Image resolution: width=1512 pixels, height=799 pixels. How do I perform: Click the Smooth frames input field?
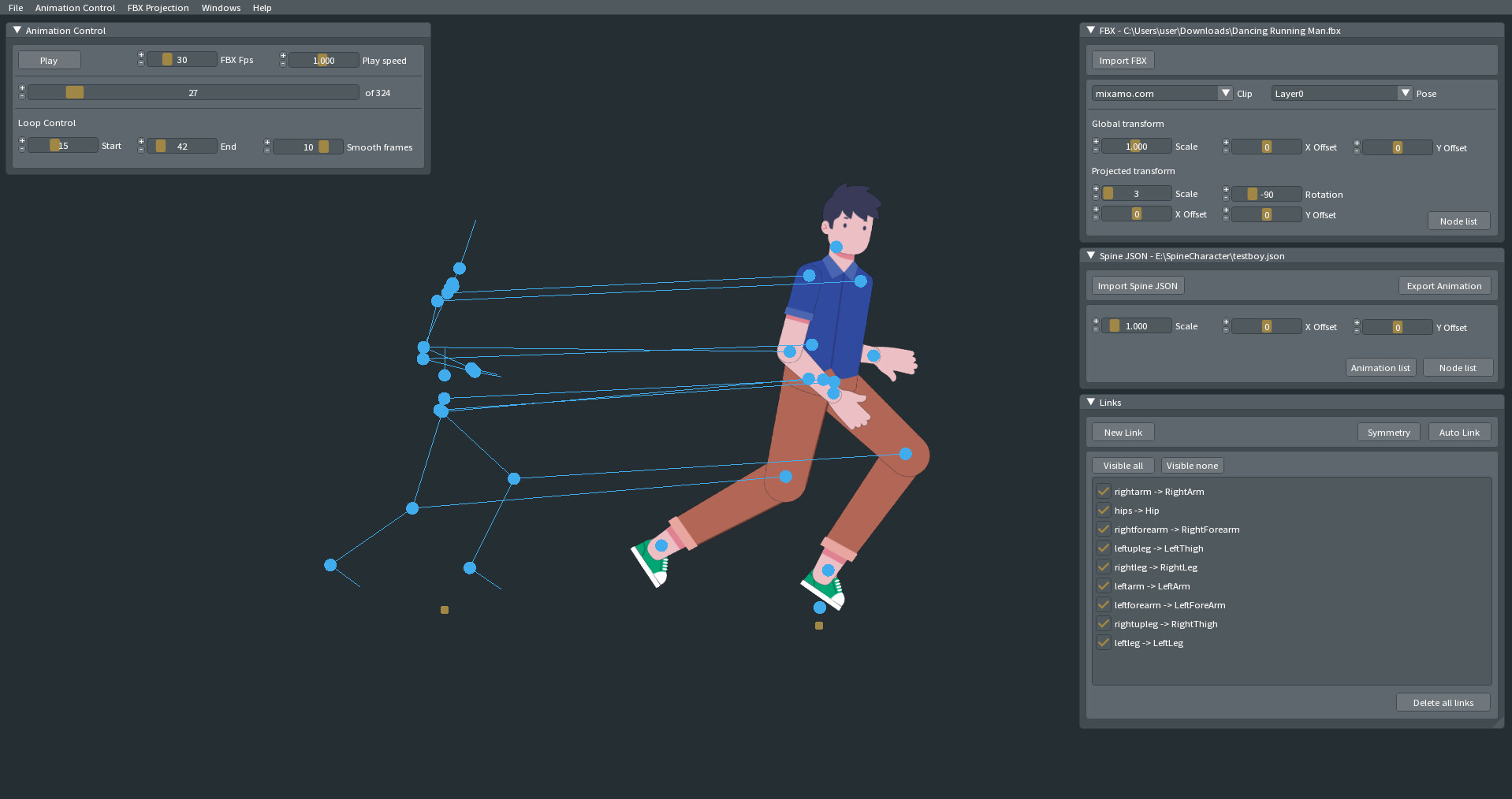[307, 147]
